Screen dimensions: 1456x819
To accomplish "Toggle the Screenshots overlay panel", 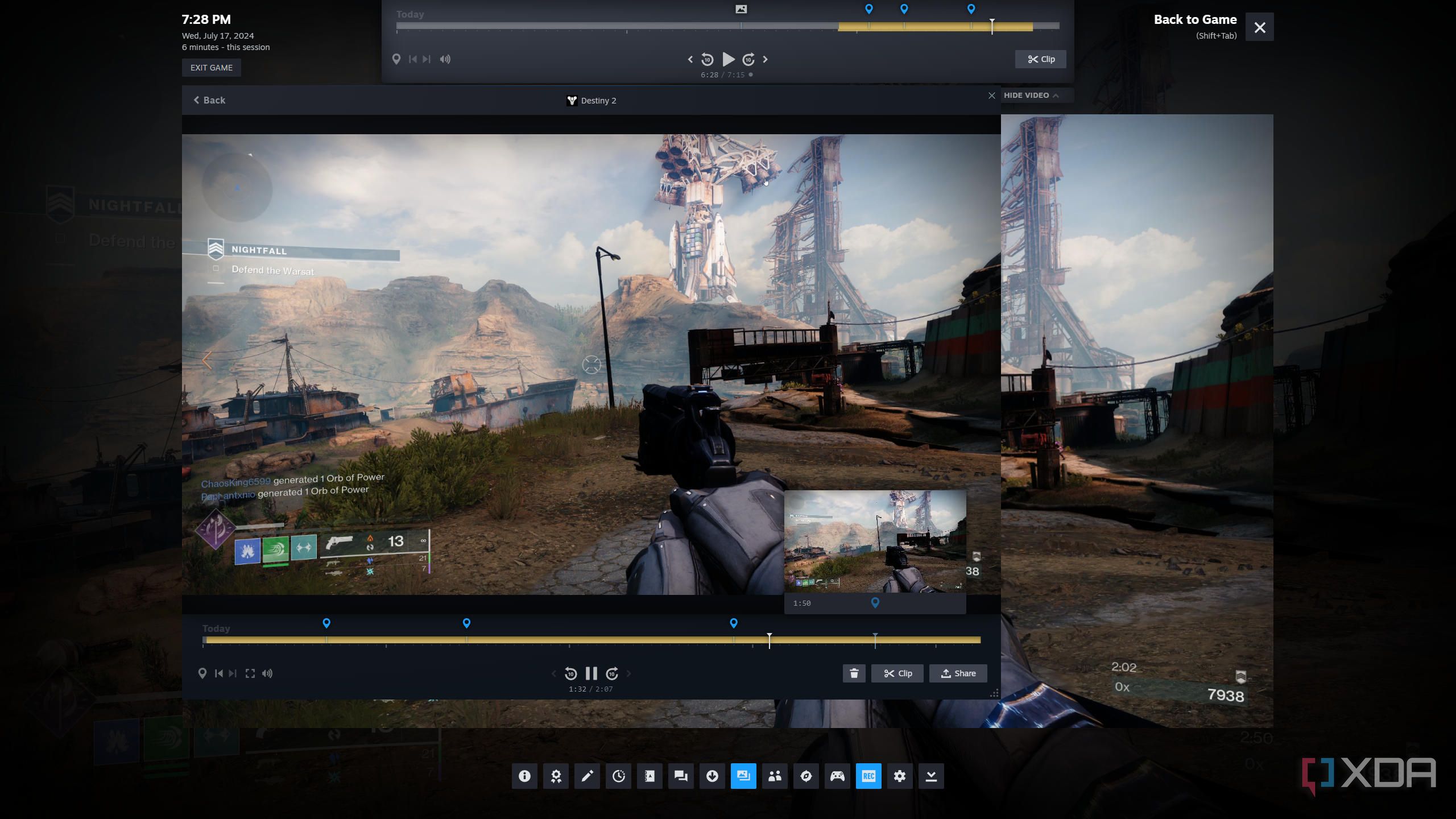I will pos(743,776).
